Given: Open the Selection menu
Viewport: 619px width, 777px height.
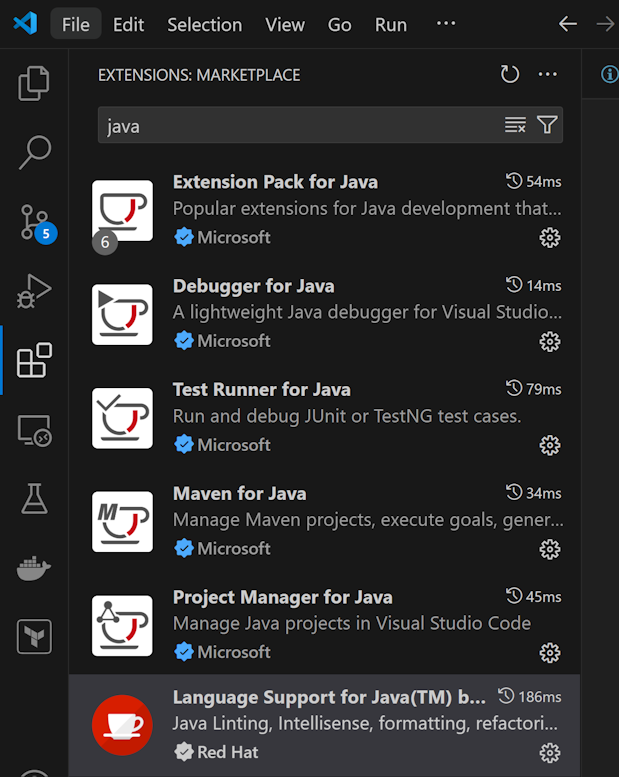Looking at the screenshot, I should [205, 24].
